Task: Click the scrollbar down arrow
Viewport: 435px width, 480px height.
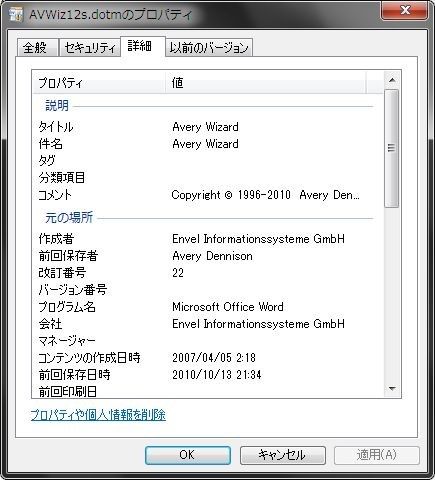Action: (x=392, y=389)
